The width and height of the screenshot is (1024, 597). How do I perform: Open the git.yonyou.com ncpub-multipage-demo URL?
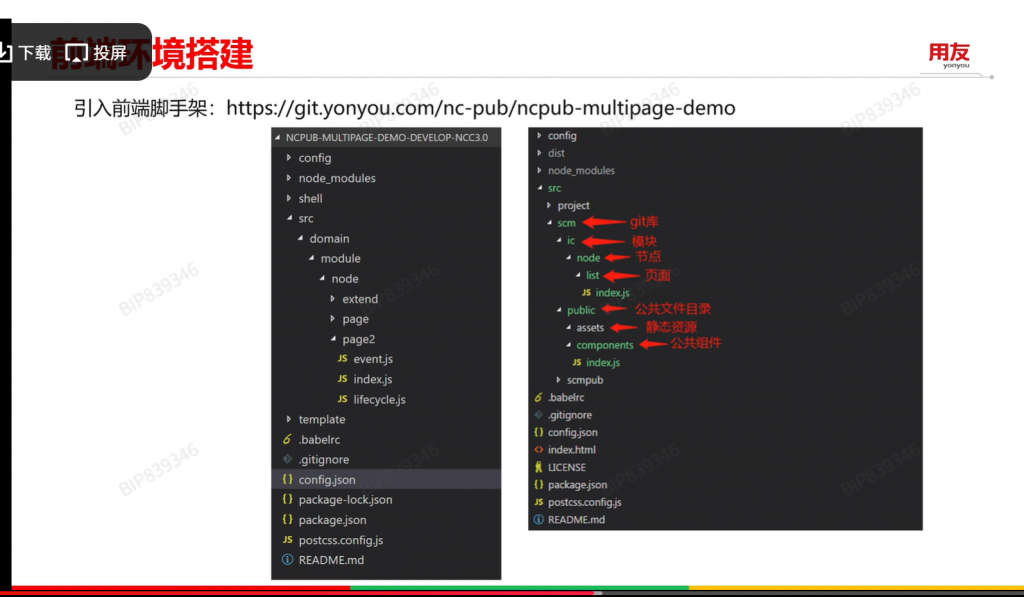(x=480, y=108)
